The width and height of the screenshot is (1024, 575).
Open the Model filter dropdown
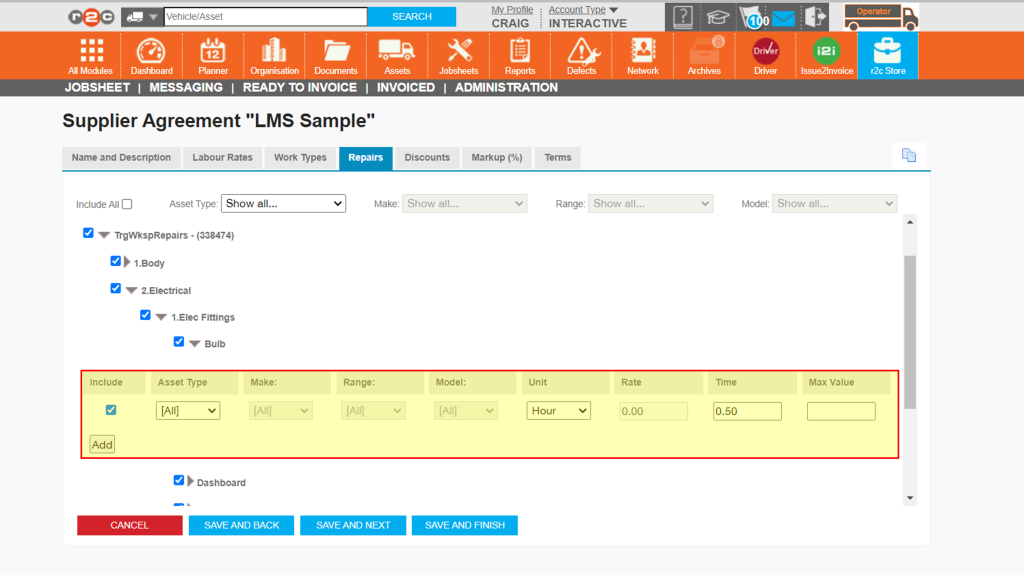(x=835, y=203)
